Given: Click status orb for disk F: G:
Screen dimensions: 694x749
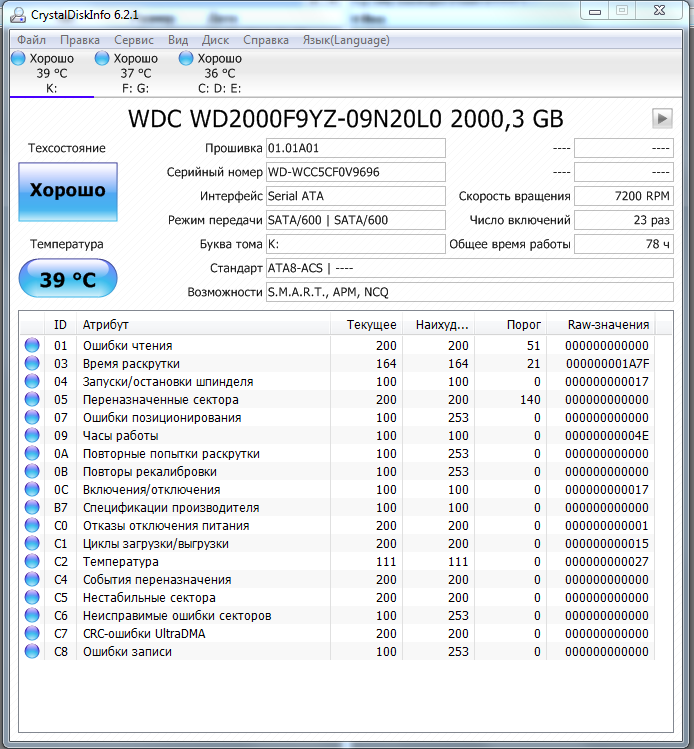Looking at the screenshot, I should 103,59.
